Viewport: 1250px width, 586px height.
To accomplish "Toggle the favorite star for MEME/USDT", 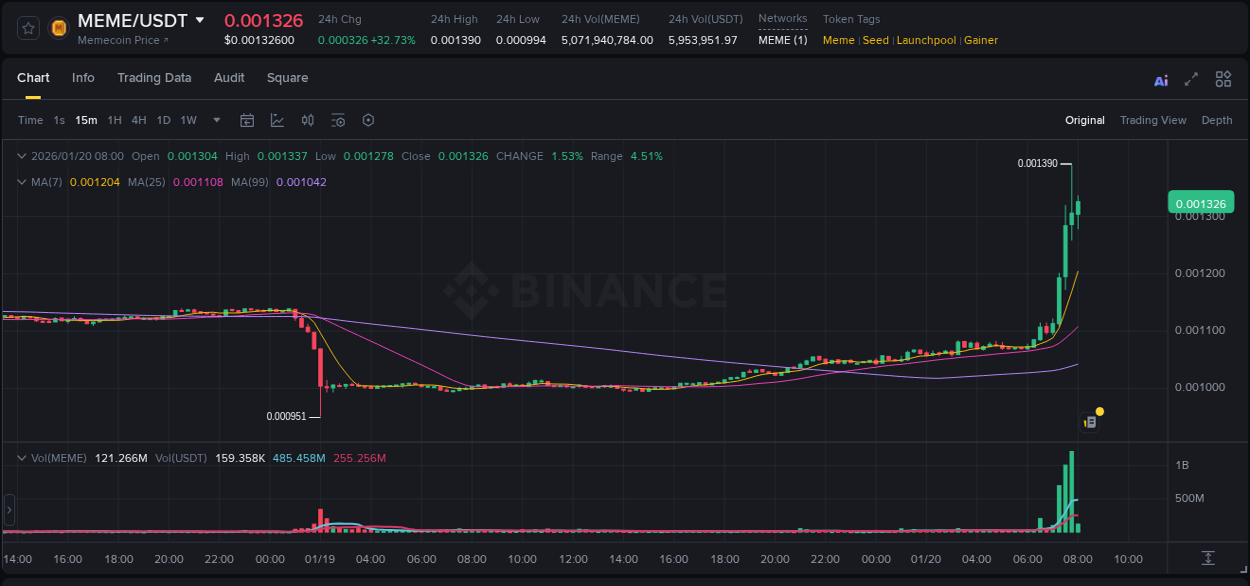I will (x=28, y=27).
